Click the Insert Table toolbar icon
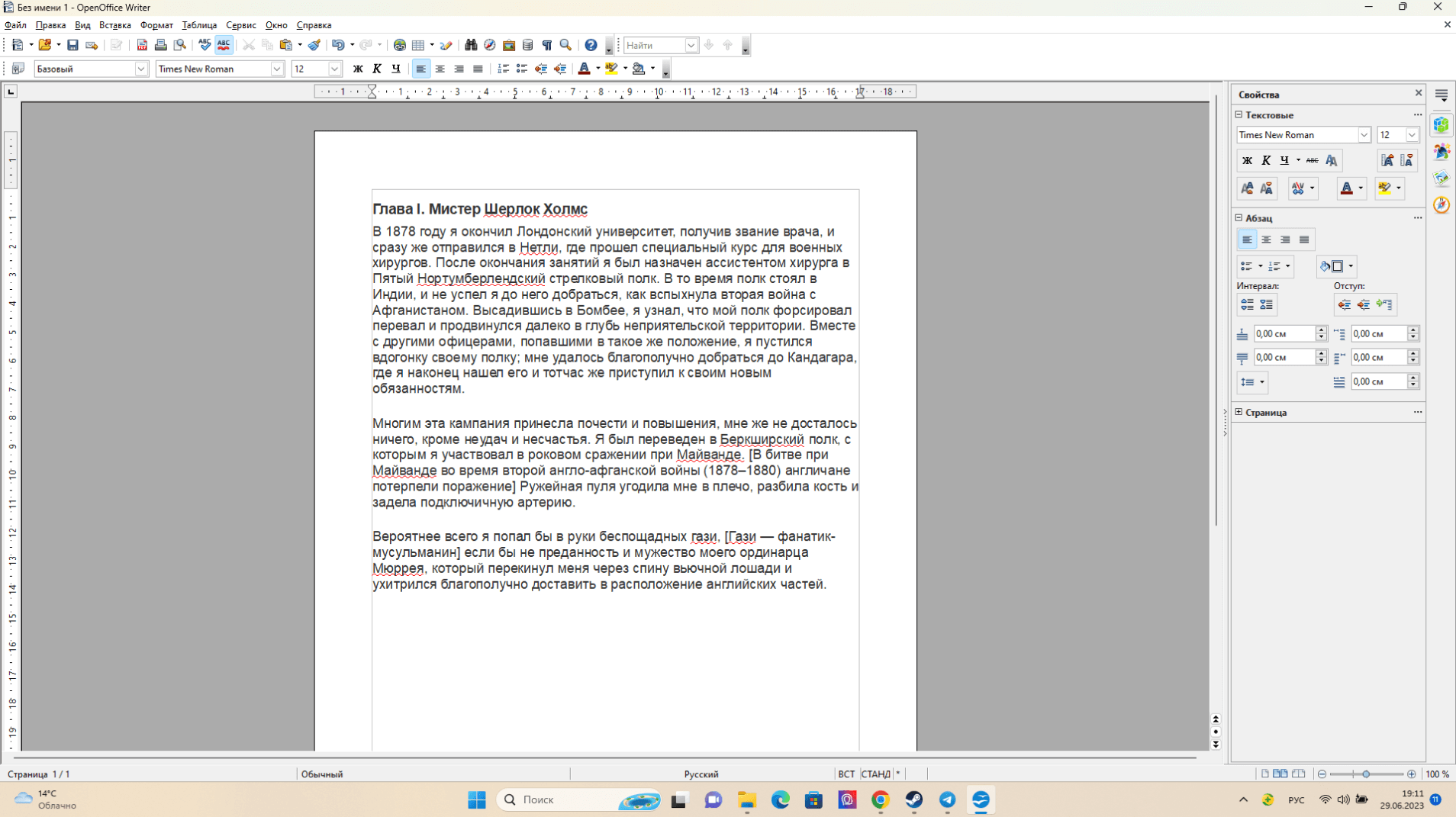The image size is (1456, 817). [x=417, y=46]
